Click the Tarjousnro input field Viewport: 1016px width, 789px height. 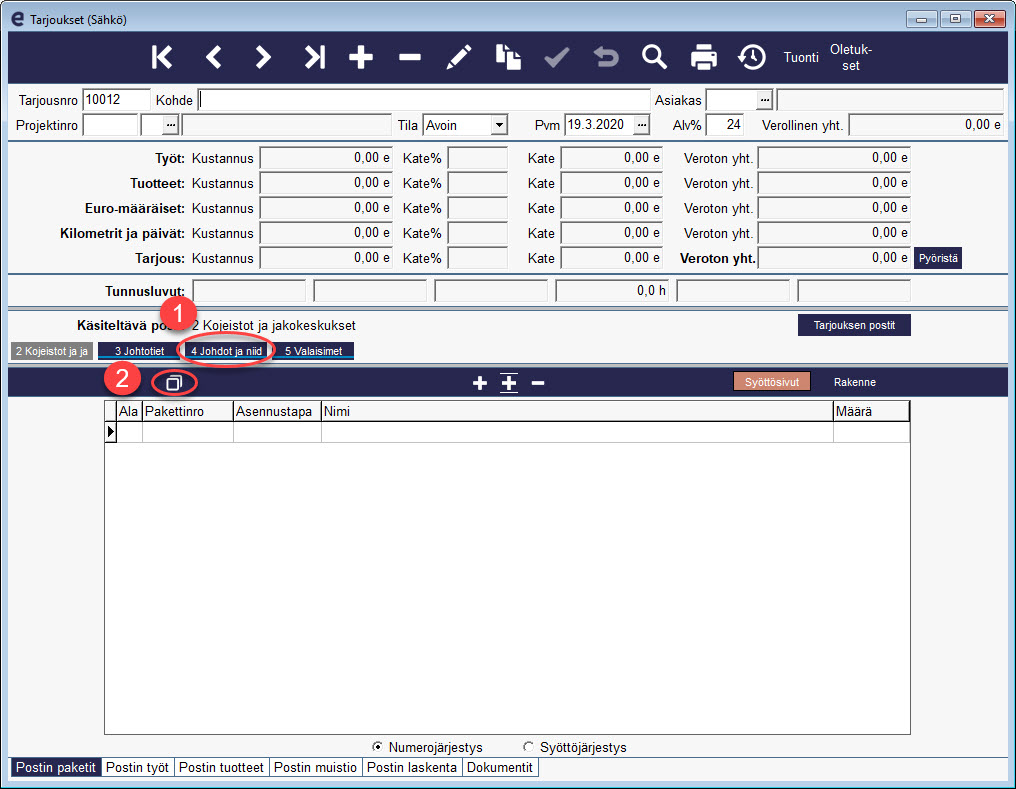coord(117,100)
